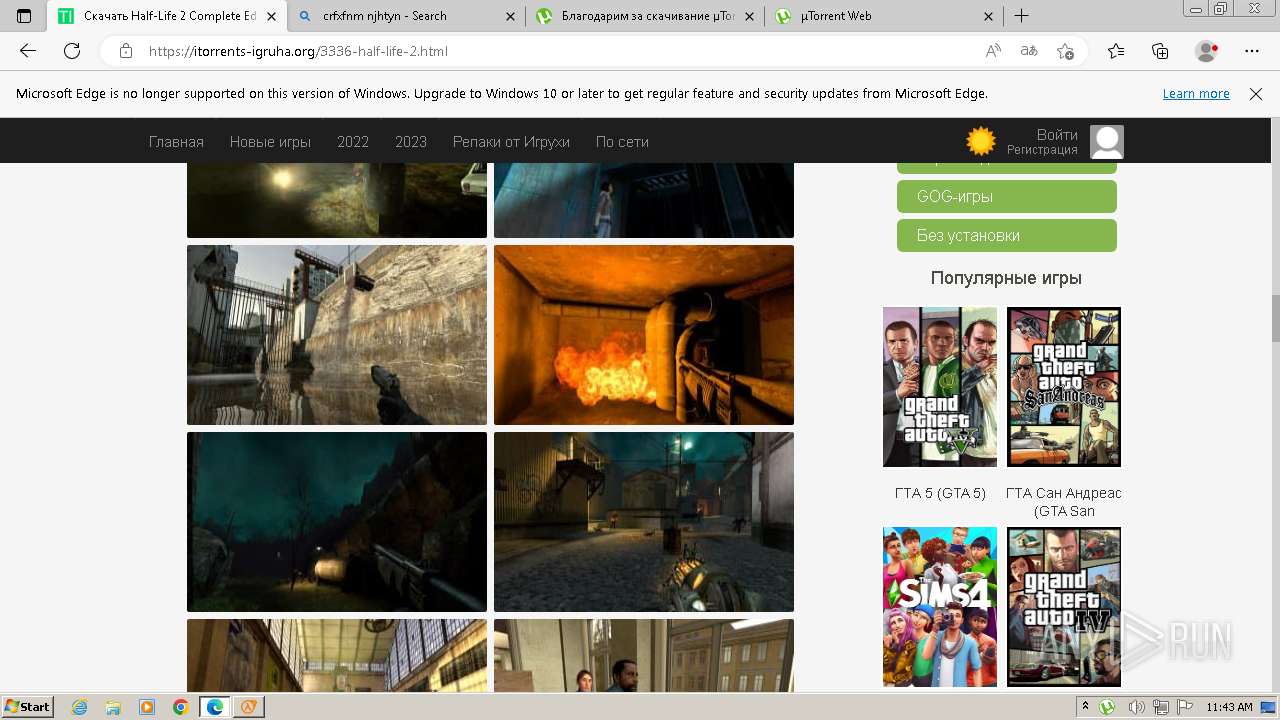Open Favorites list icon

pyautogui.click(x=1116, y=51)
